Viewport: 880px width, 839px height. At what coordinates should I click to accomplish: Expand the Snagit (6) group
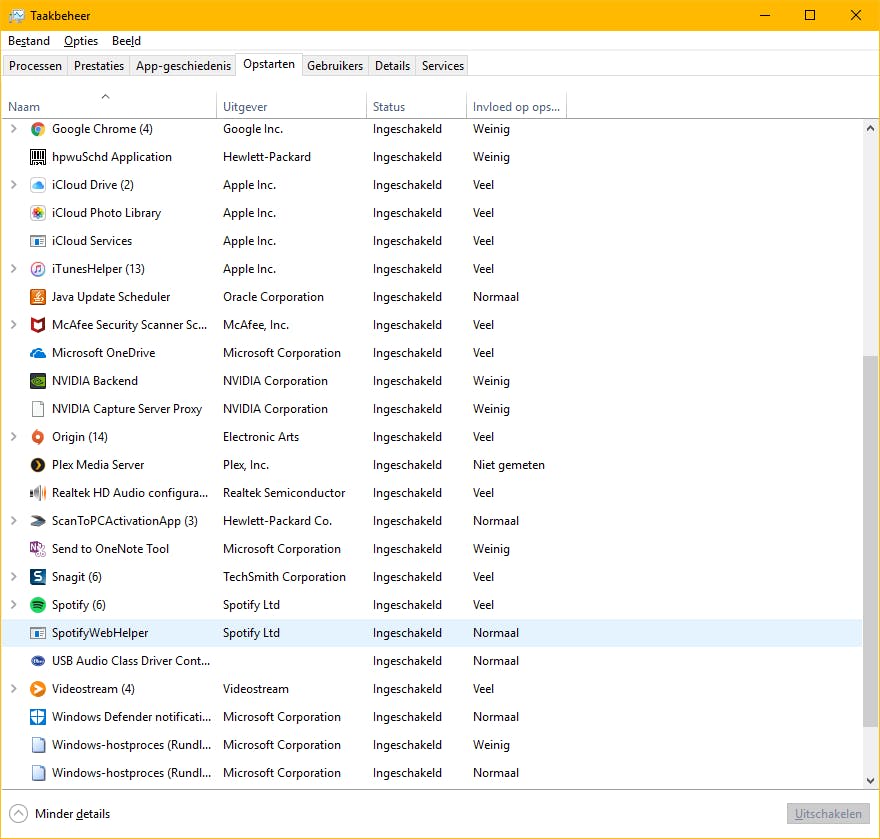14,576
